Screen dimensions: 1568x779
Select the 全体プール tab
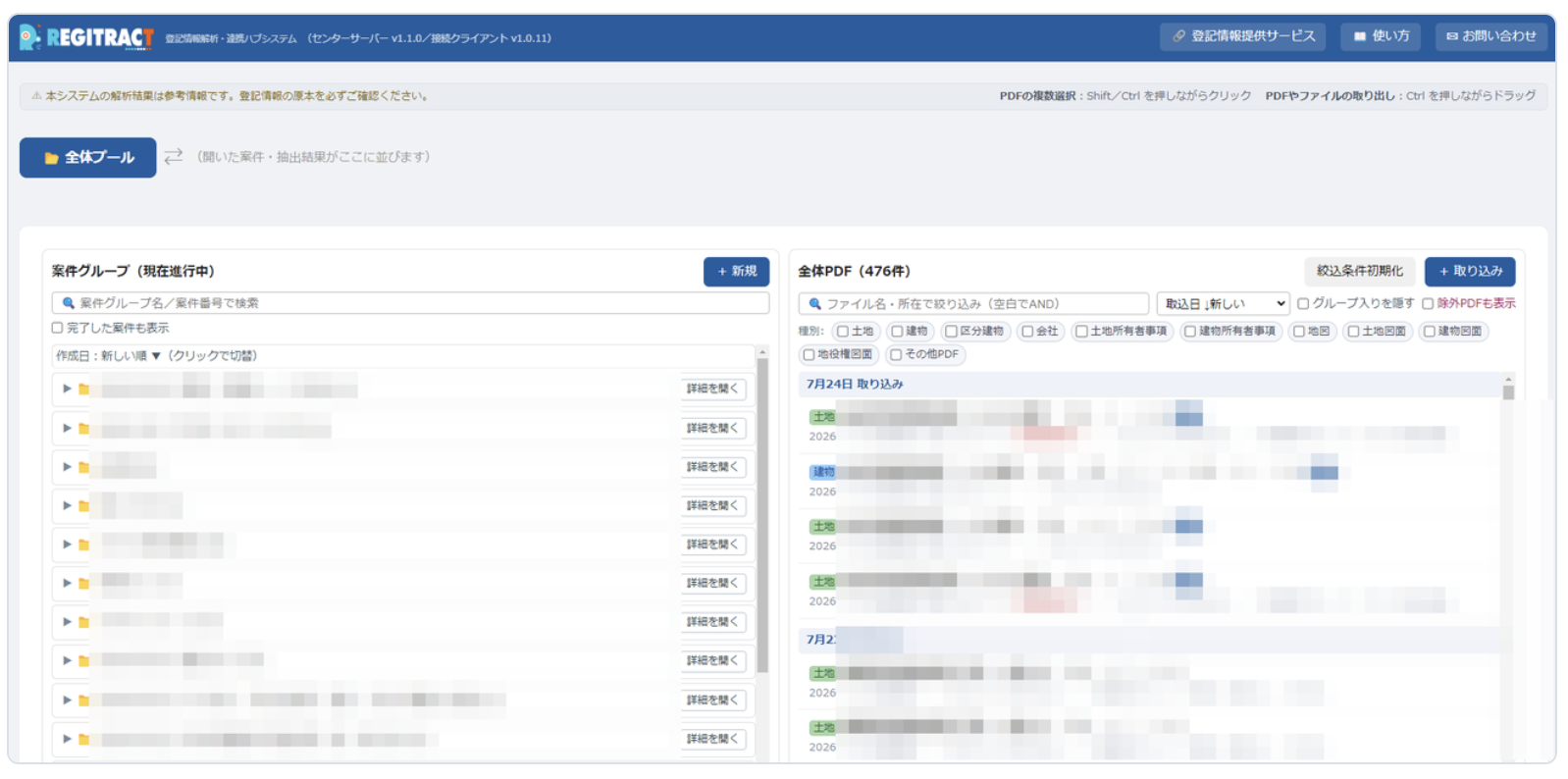[x=88, y=157]
